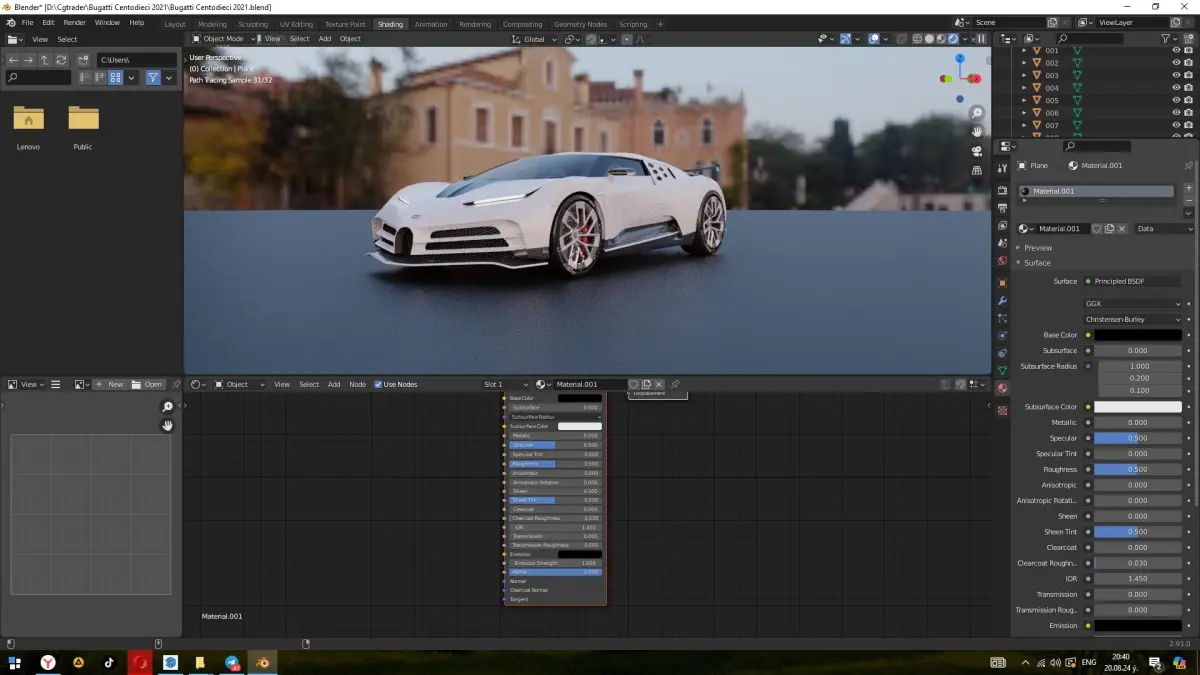Switch file browser to thumbnail display mode

click(116, 77)
